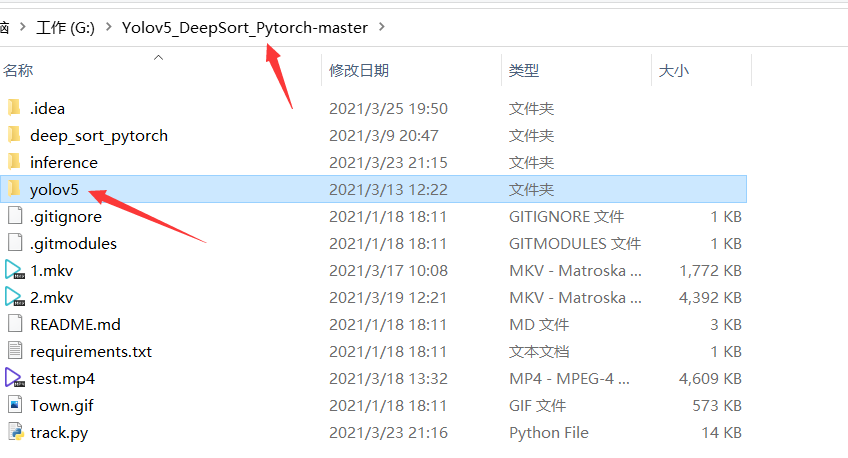Toggle the sort direction arrow above 名称
848x458 pixels.
158,57
